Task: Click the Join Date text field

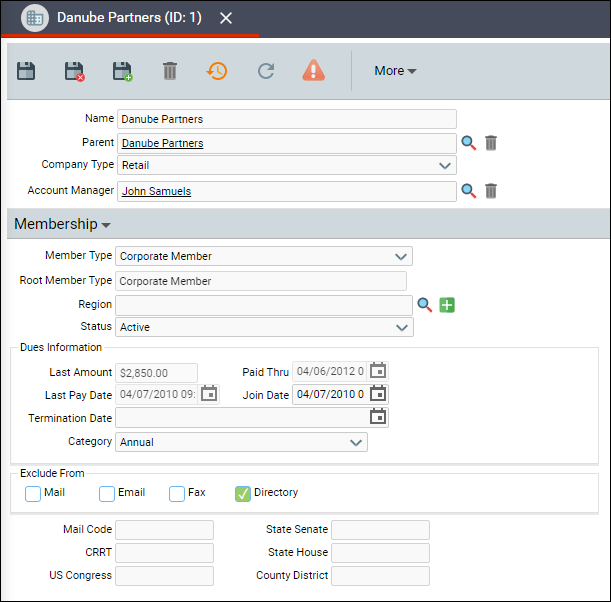Action: (x=330, y=394)
